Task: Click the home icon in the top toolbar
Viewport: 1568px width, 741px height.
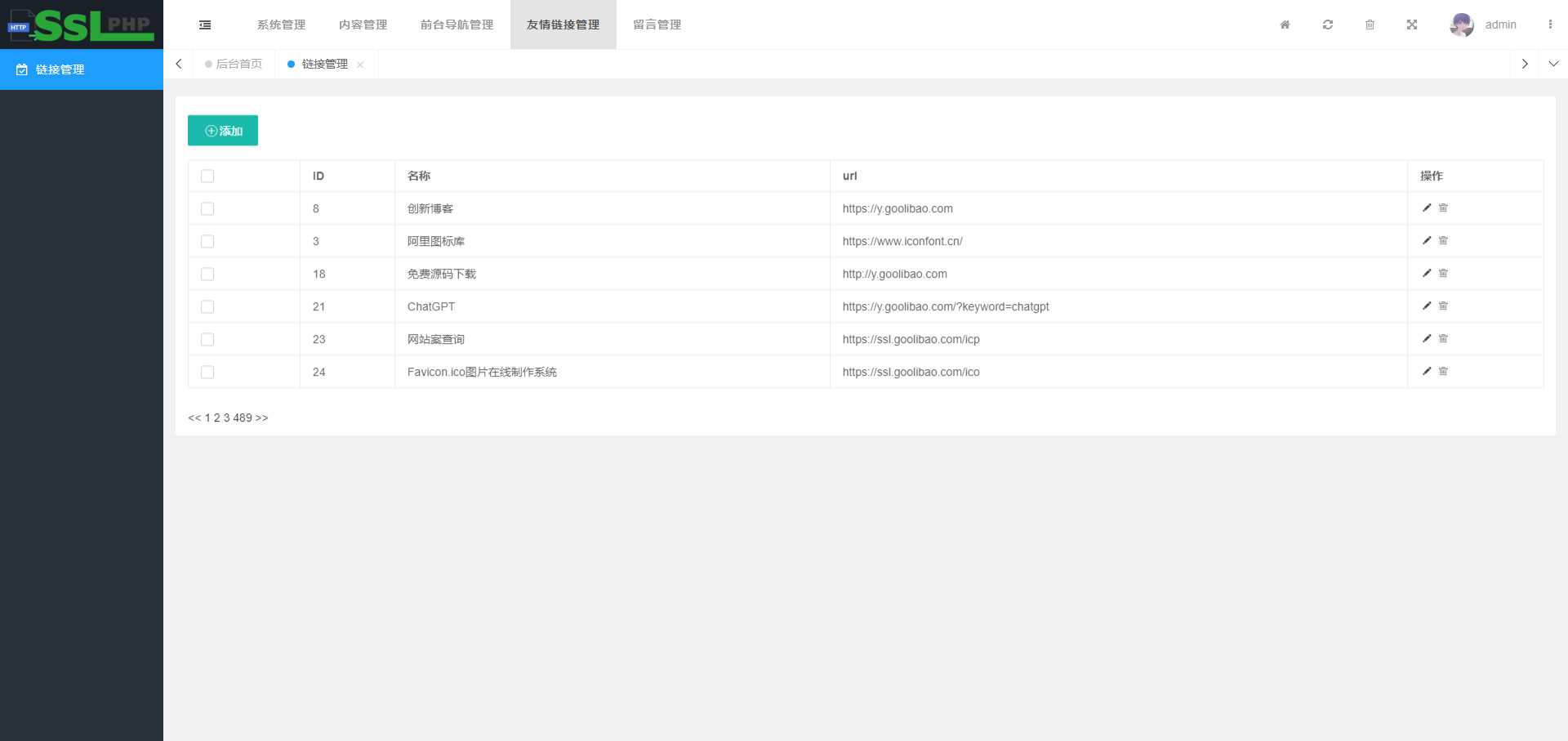Action: (x=1285, y=25)
